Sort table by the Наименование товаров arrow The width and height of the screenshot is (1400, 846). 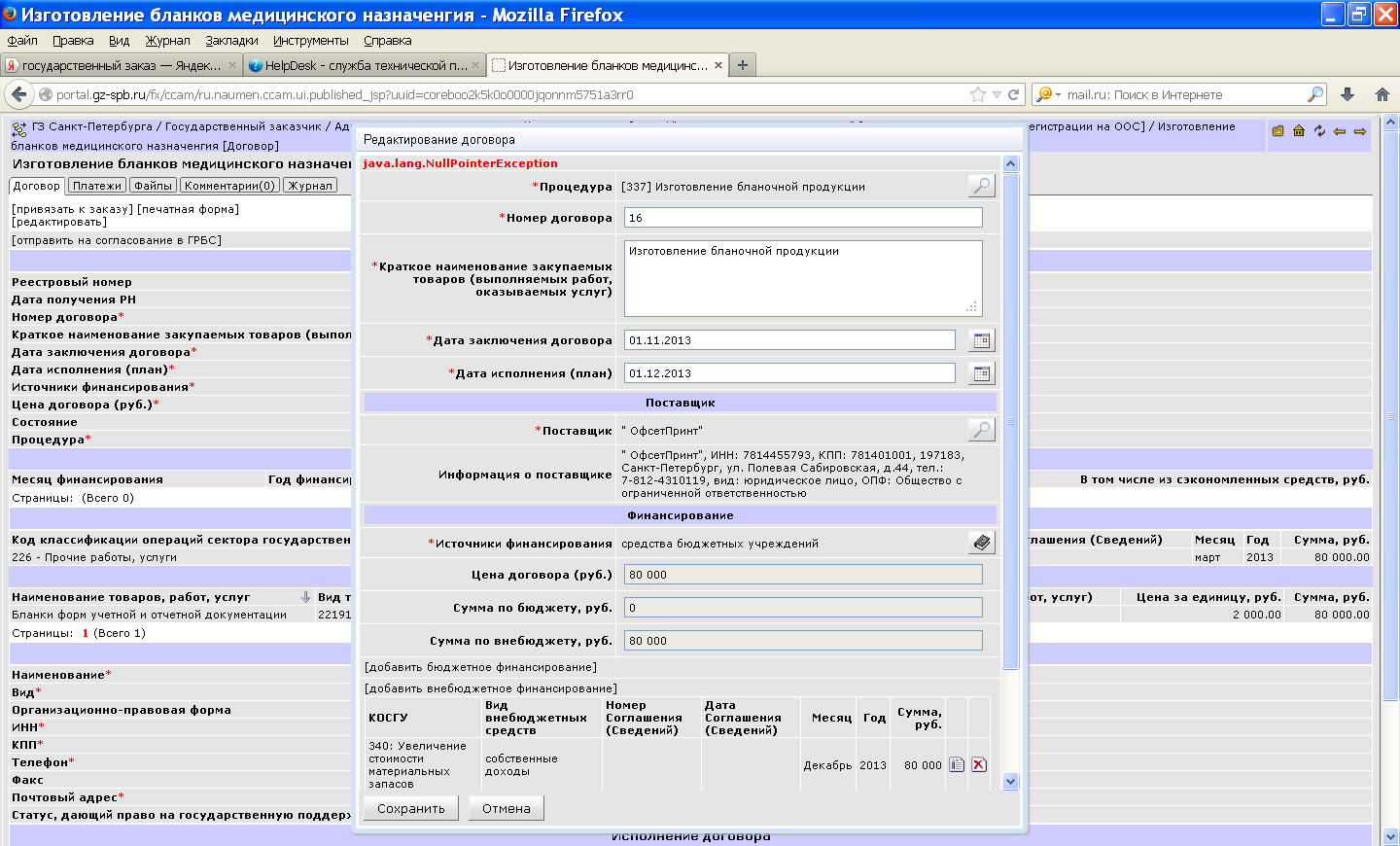tap(305, 597)
